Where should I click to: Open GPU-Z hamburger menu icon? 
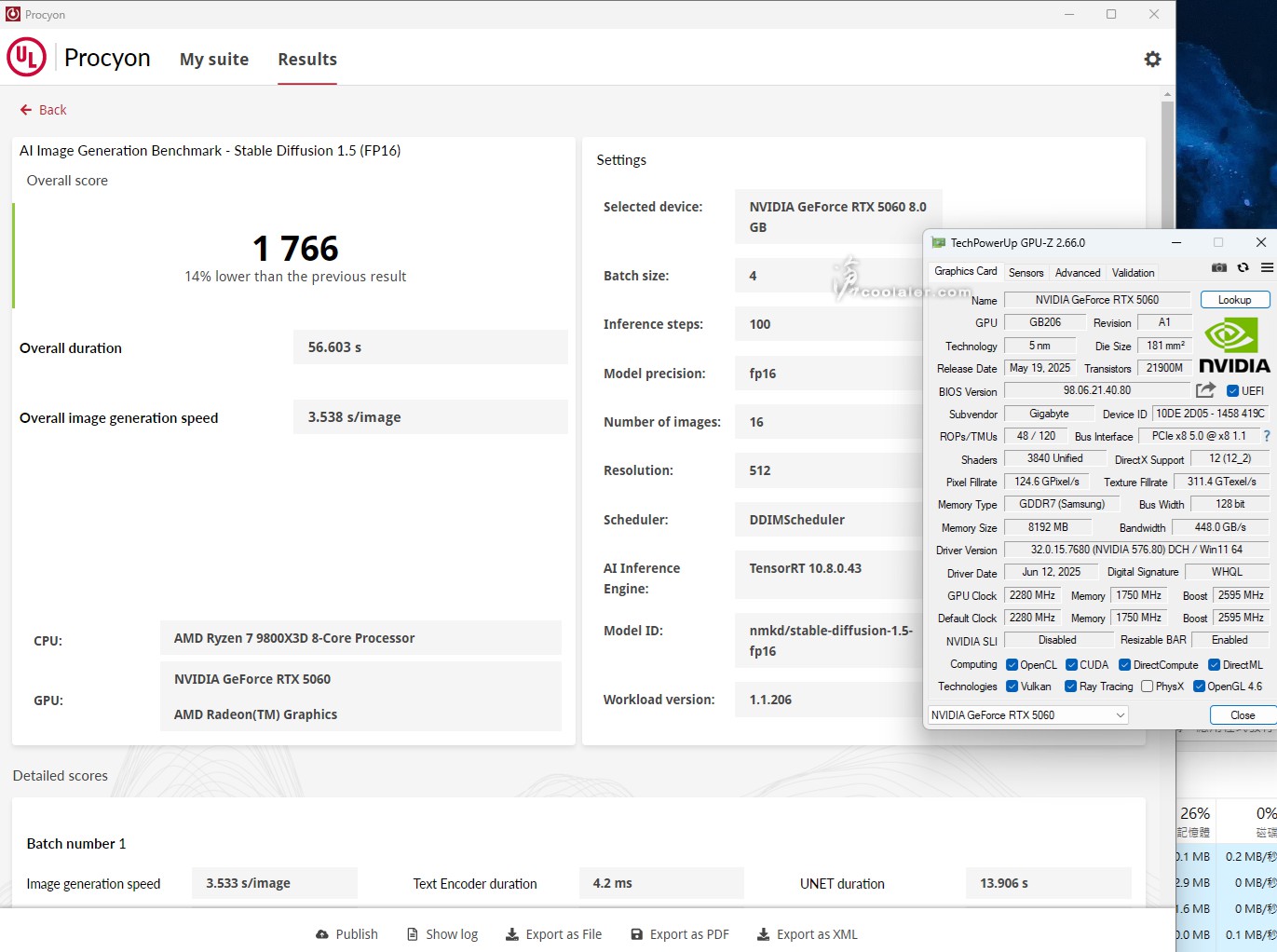point(1267,267)
